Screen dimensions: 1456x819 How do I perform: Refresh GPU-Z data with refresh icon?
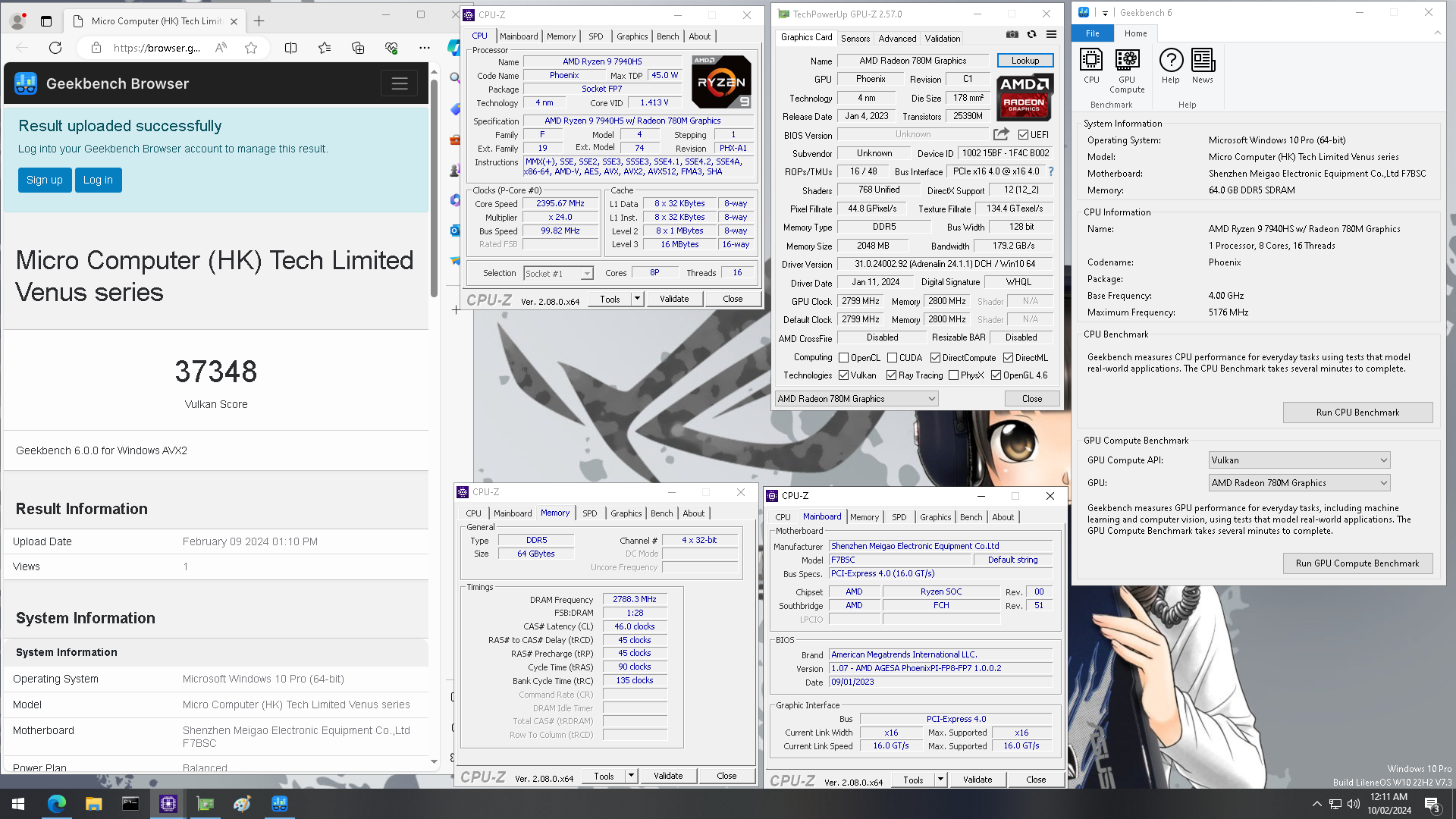pyautogui.click(x=1031, y=35)
